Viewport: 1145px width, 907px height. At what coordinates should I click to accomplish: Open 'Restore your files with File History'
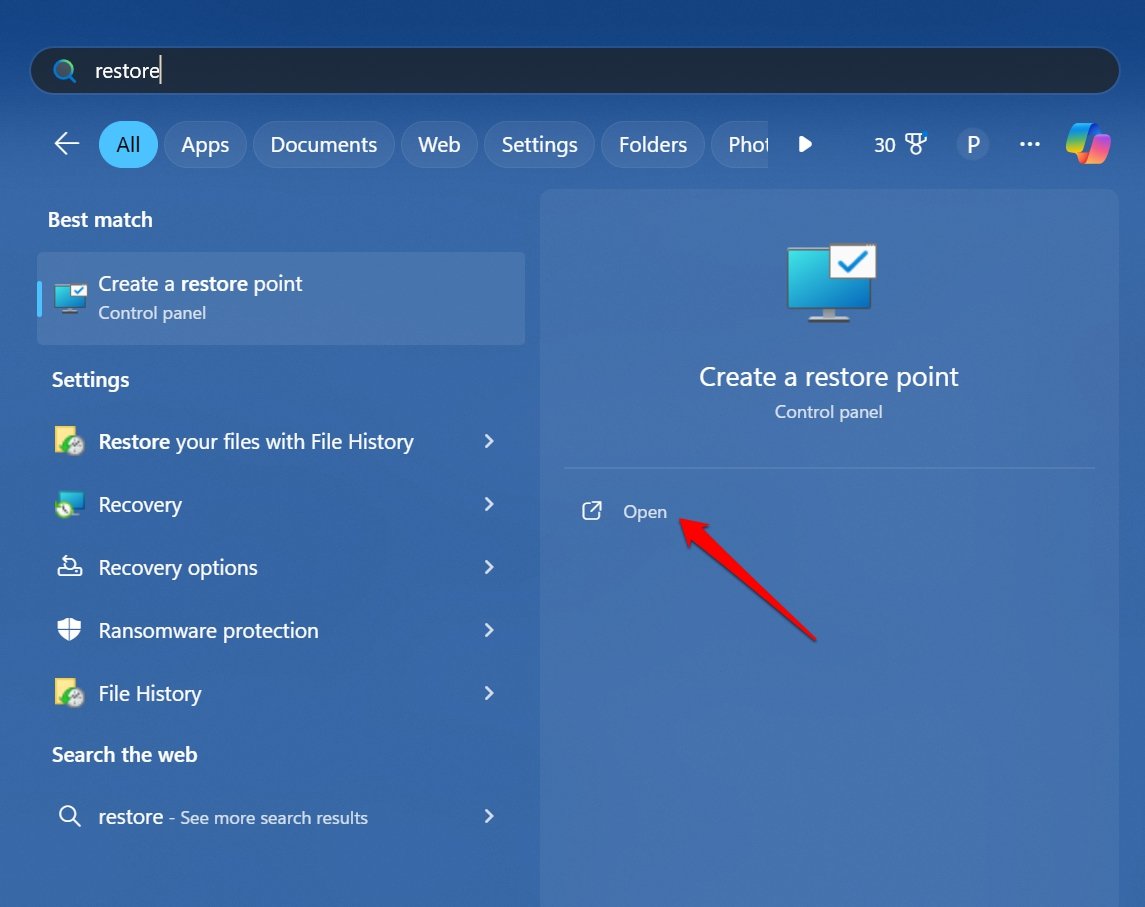pyautogui.click(x=281, y=442)
